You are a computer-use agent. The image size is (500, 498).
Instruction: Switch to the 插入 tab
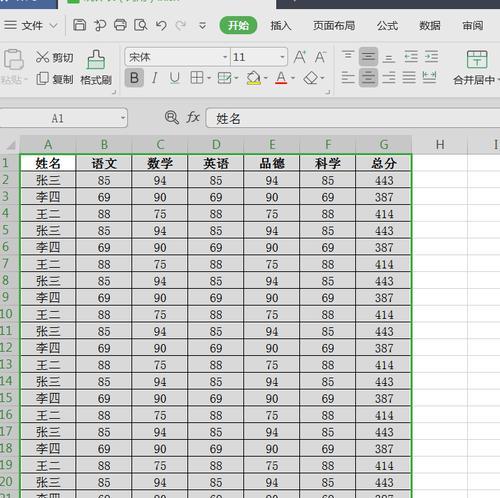(281, 25)
